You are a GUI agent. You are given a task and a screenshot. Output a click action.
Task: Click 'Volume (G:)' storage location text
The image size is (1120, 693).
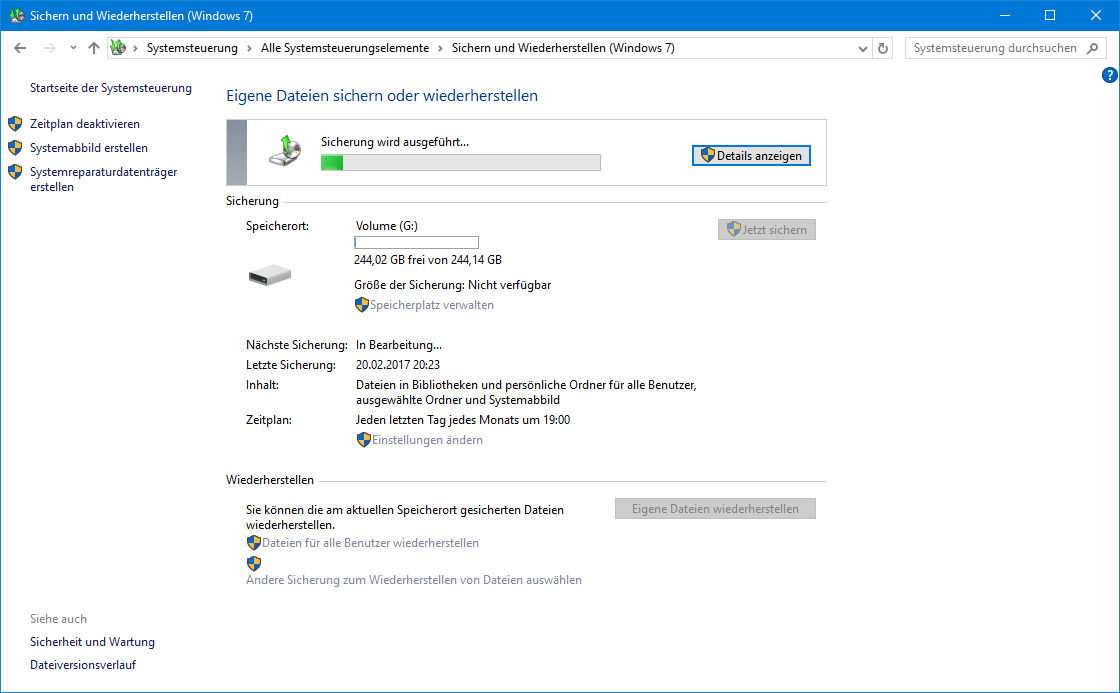point(386,226)
